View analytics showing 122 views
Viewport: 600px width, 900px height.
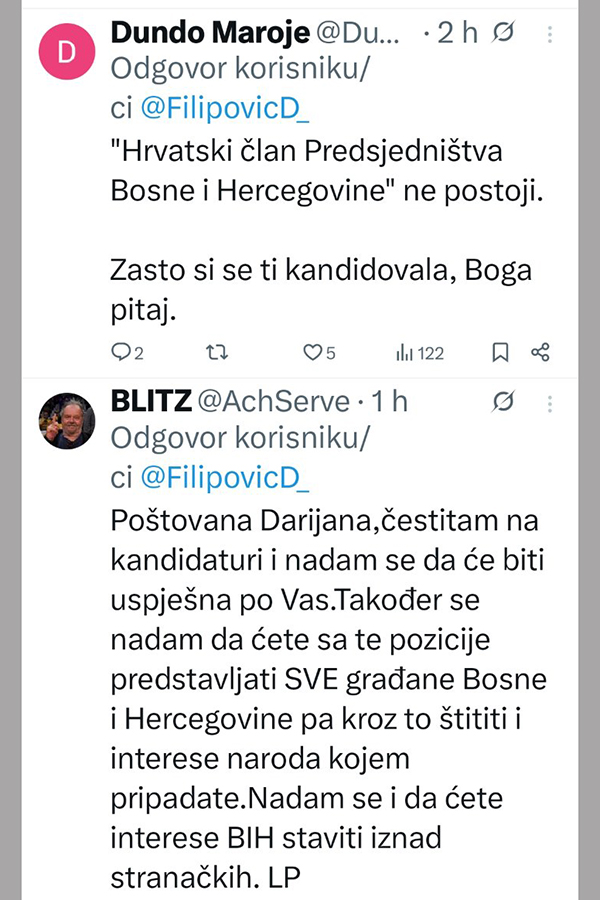pyautogui.click(x=419, y=352)
